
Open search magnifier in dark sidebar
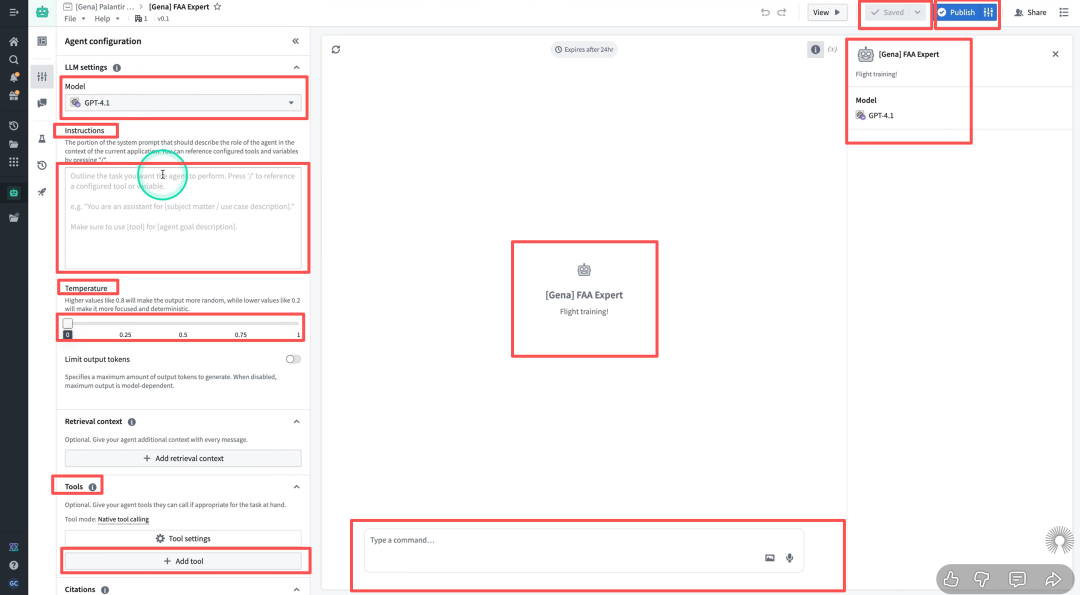(x=13, y=60)
